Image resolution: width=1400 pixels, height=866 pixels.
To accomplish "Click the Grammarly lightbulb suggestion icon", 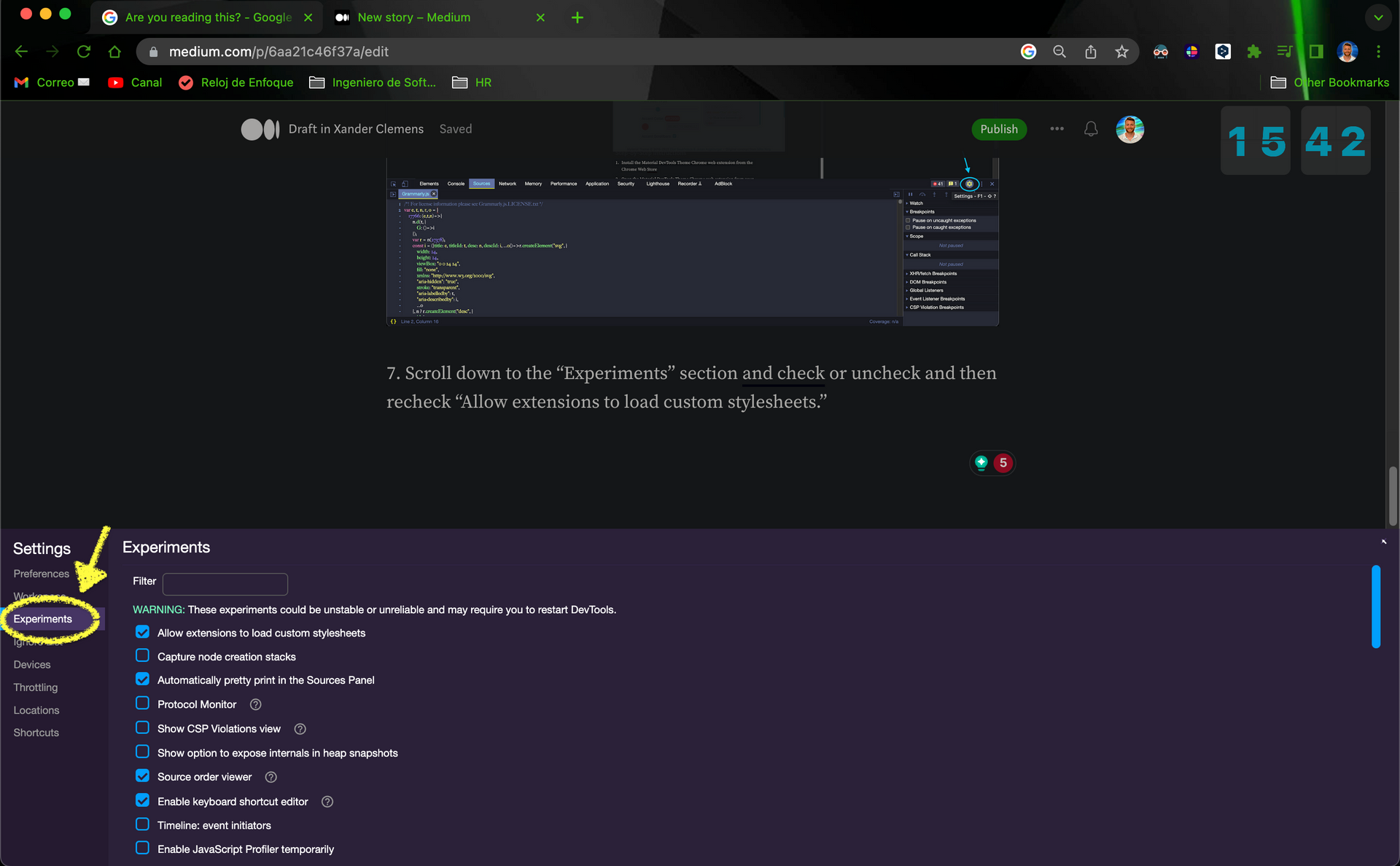I will tap(981, 462).
